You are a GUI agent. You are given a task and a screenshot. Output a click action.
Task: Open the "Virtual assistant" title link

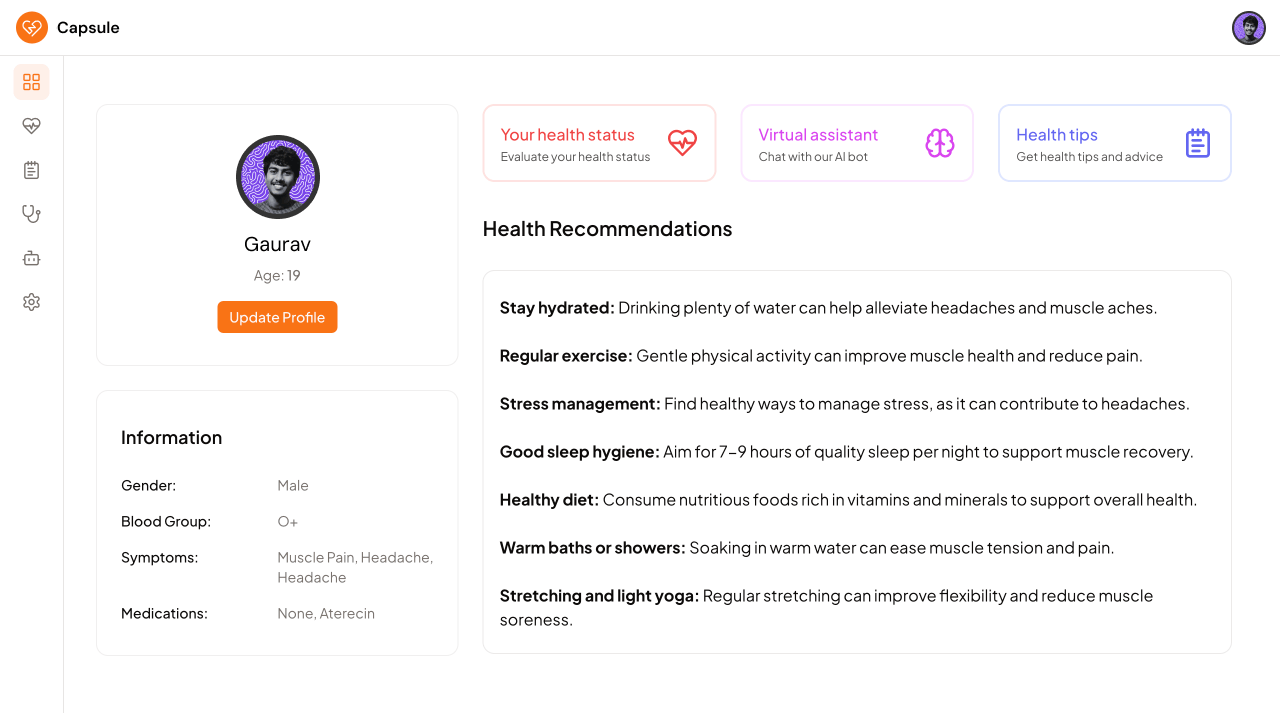click(x=817, y=135)
